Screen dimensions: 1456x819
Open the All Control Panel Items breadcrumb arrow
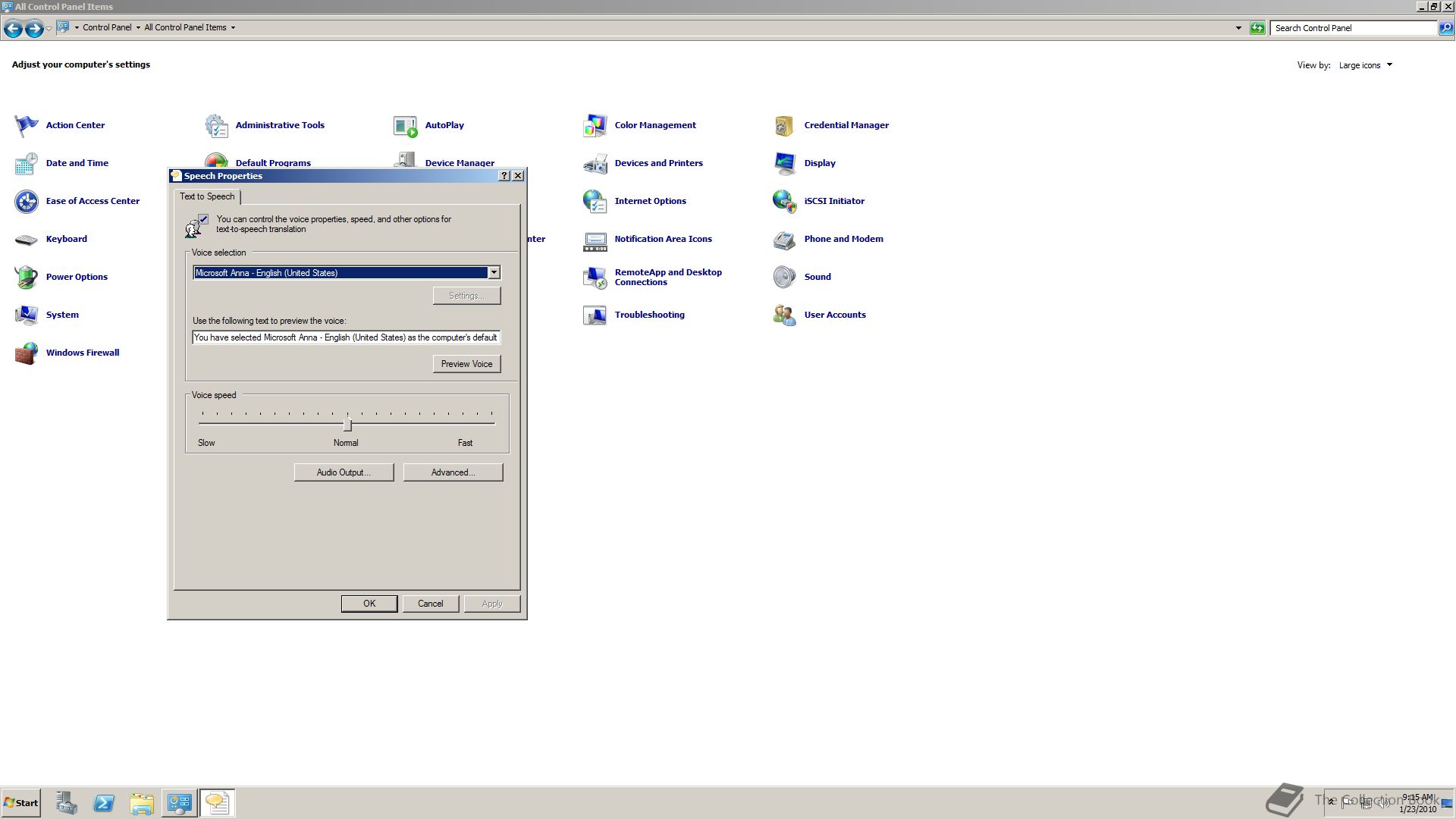(x=233, y=27)
